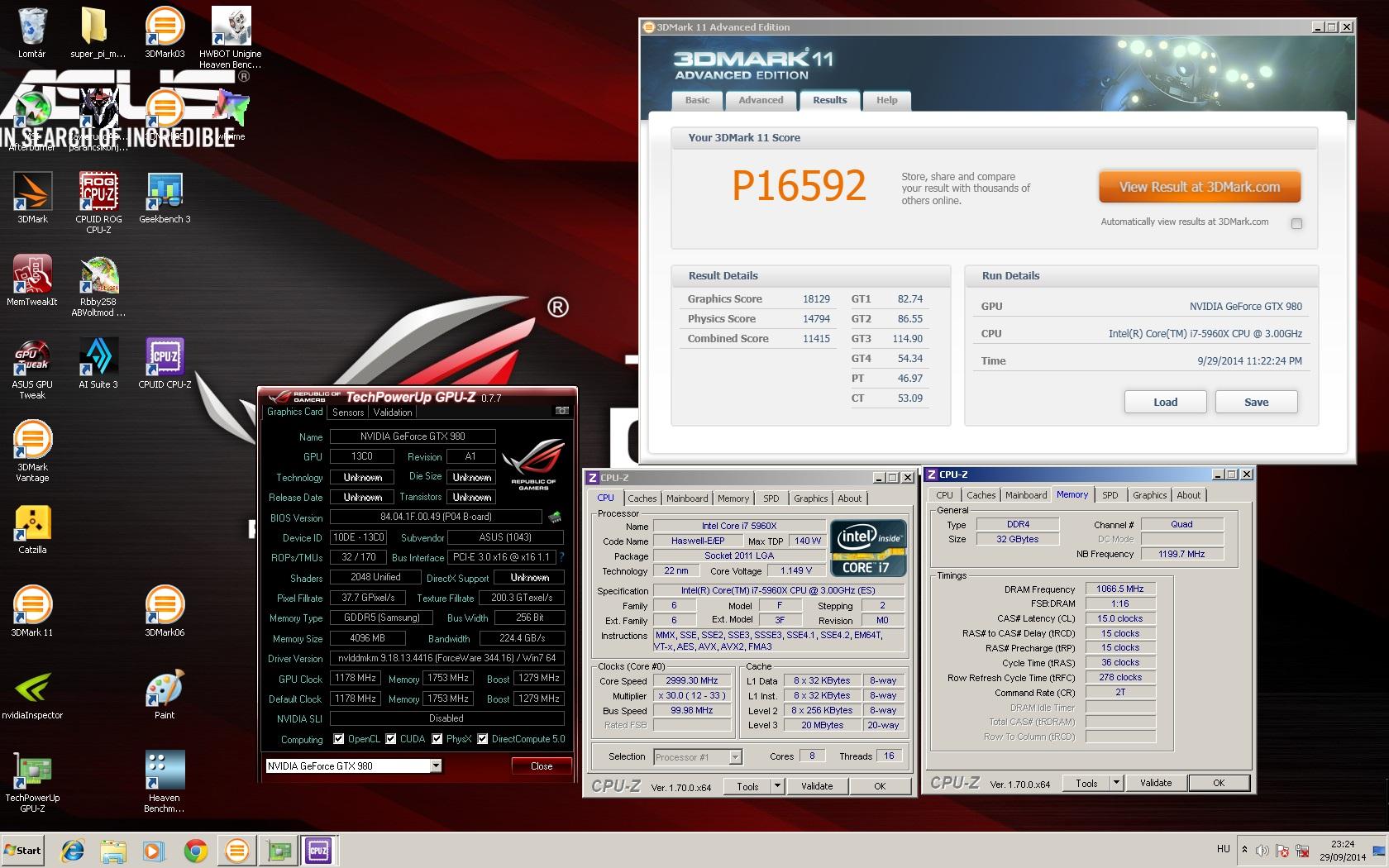Click the Load button in 3DMark 11
The image size is (1389, 868).
(x=1166, y=402)
